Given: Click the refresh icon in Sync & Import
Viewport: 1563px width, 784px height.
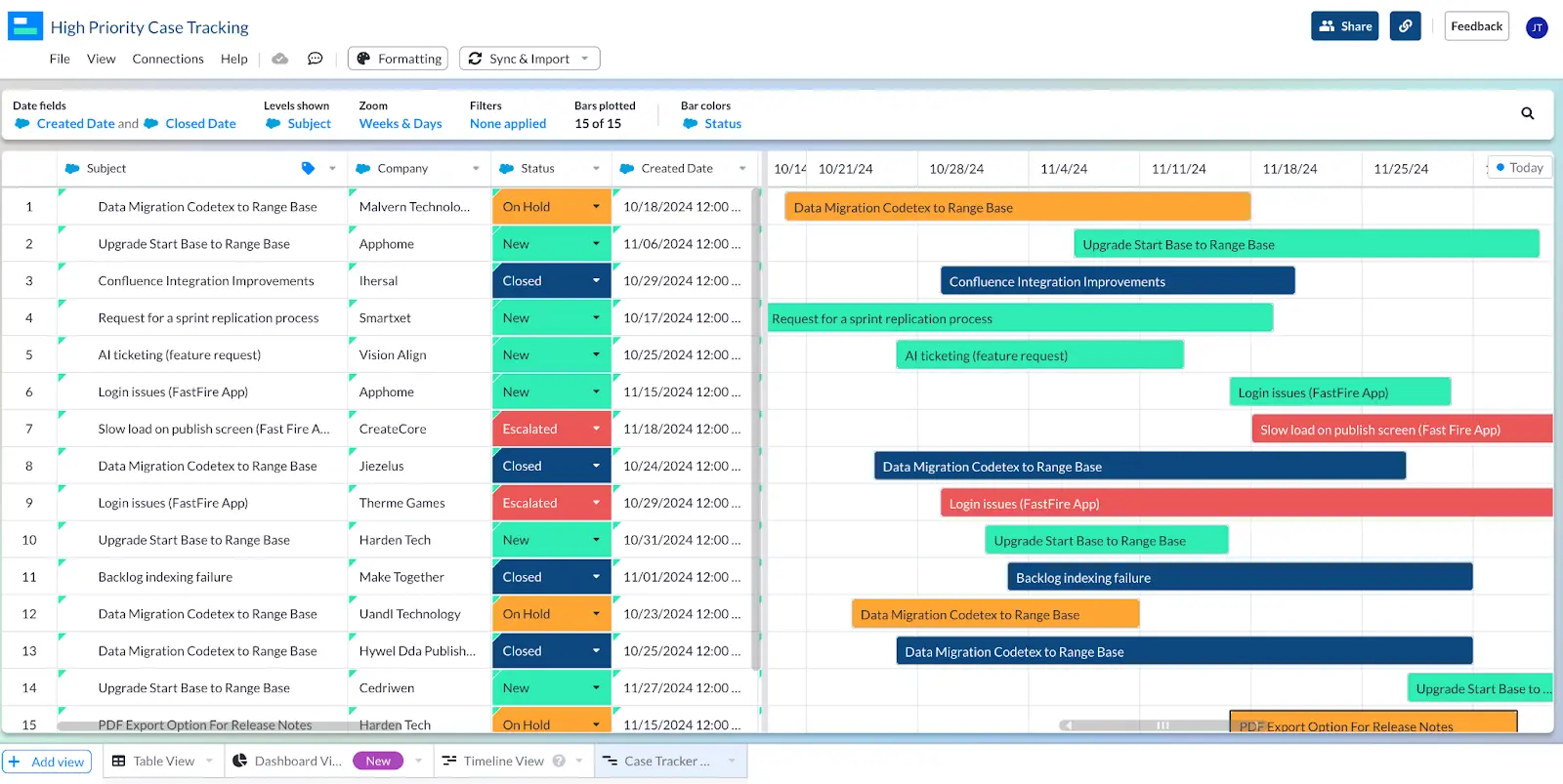Looking at the screenshot, I should tap(475, 59).
